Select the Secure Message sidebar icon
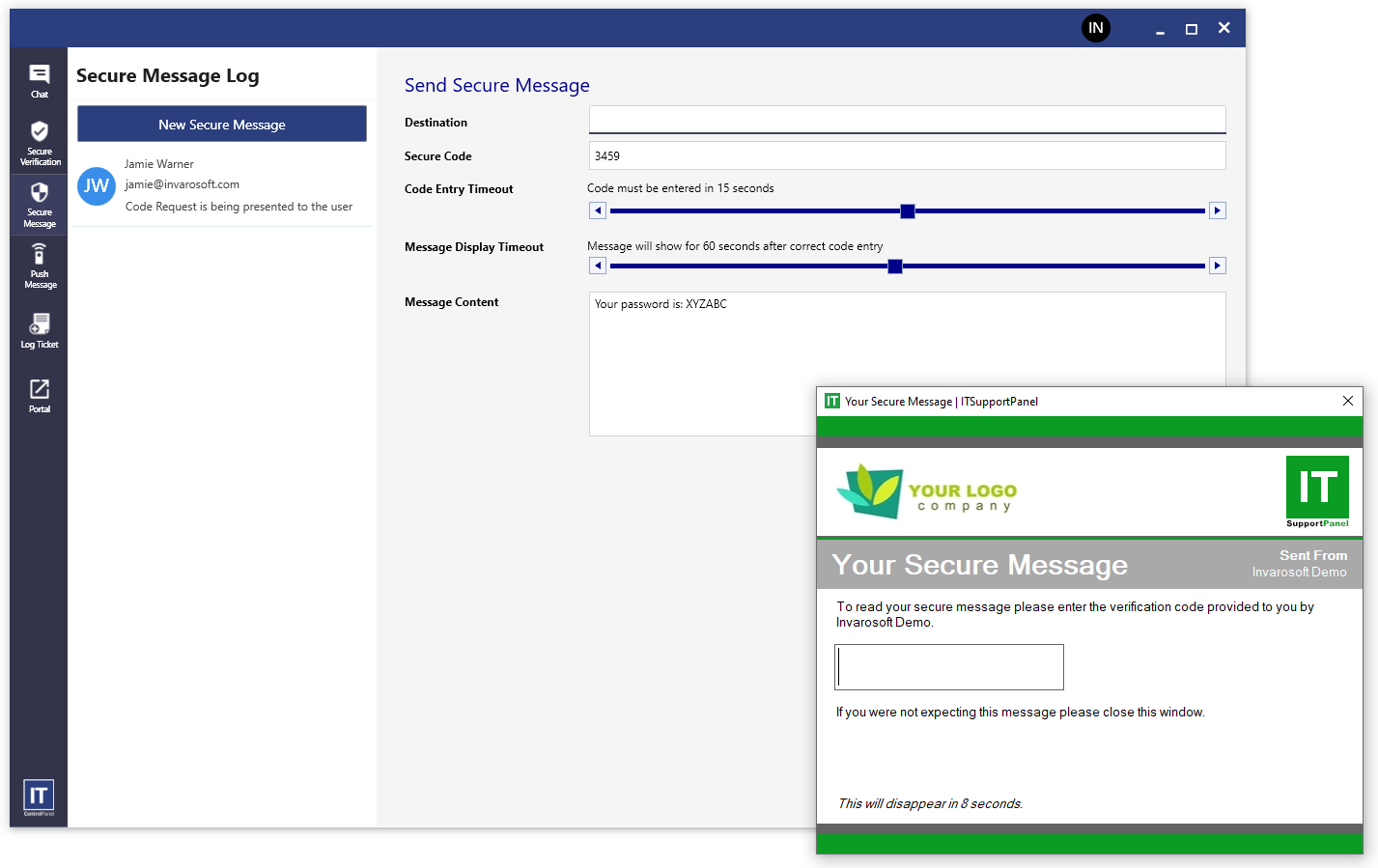 click(40, 204)
